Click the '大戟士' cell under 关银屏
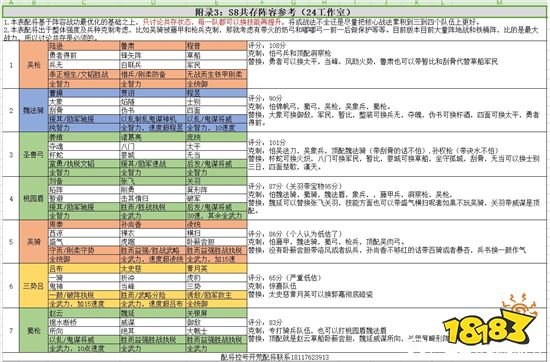550x362 pixels. pos(216,330)
